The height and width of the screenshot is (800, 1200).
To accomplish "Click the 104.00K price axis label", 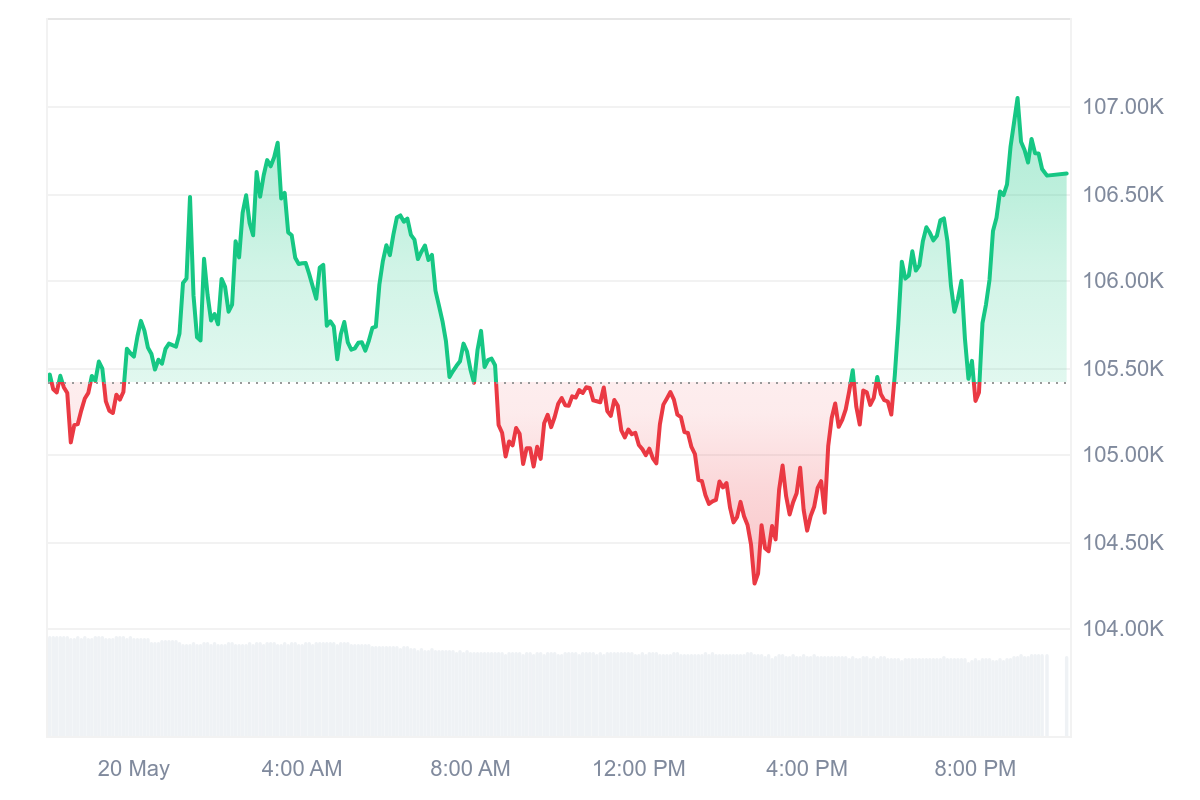I will [1123, 629].
